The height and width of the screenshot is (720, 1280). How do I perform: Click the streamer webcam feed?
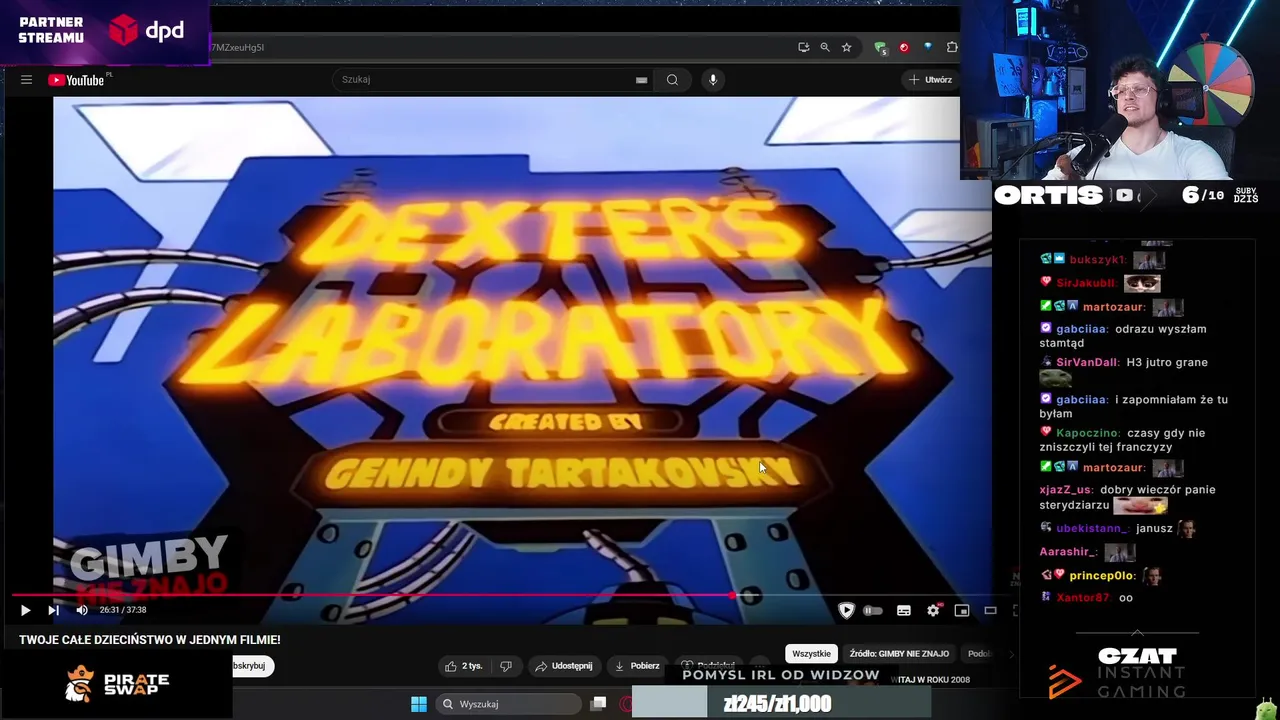1120,90
